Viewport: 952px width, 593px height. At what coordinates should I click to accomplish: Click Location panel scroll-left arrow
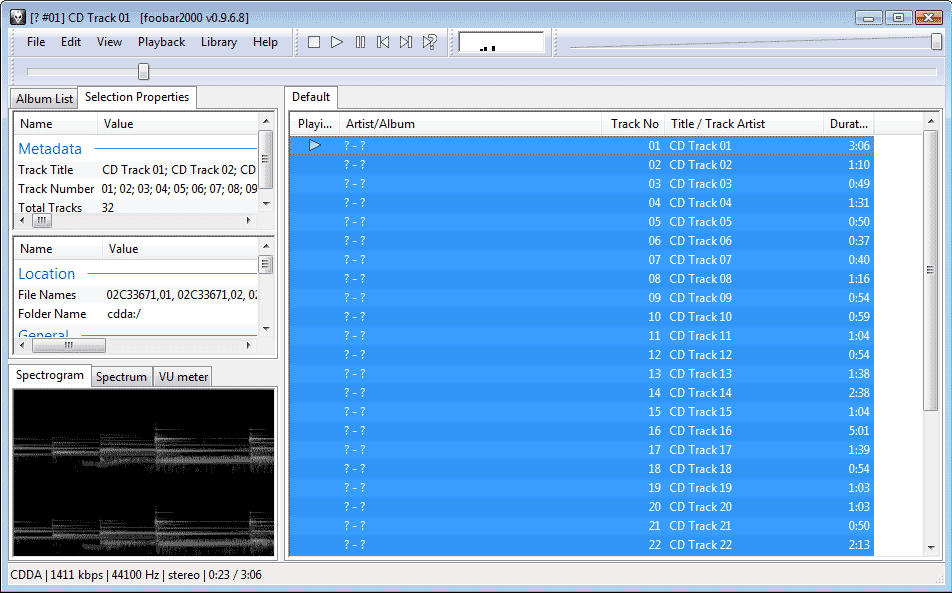pos(22,345)
